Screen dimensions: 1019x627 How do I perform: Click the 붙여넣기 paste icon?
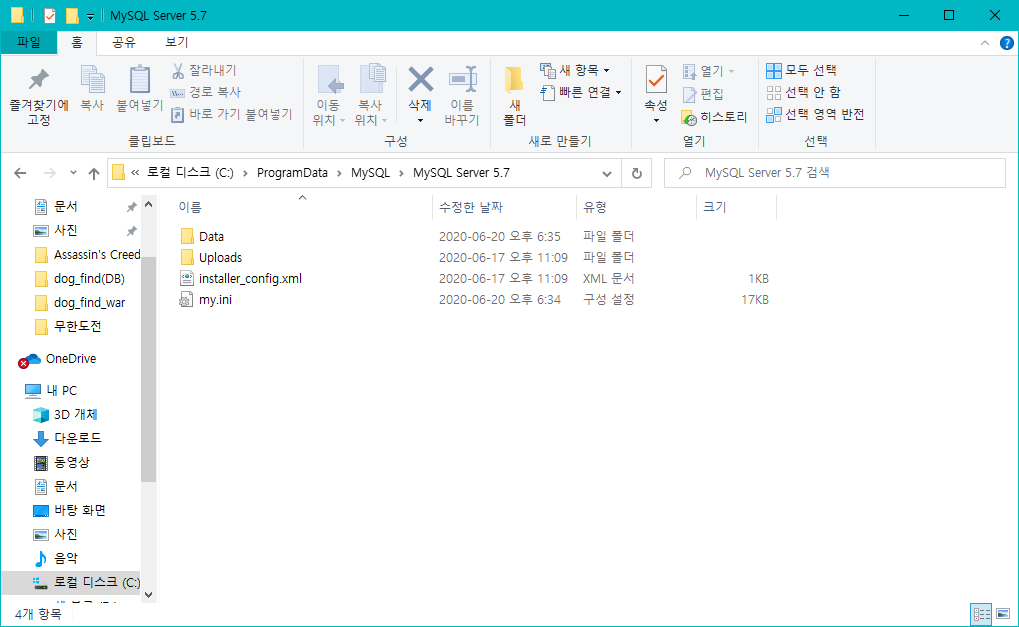pos(139,81)
